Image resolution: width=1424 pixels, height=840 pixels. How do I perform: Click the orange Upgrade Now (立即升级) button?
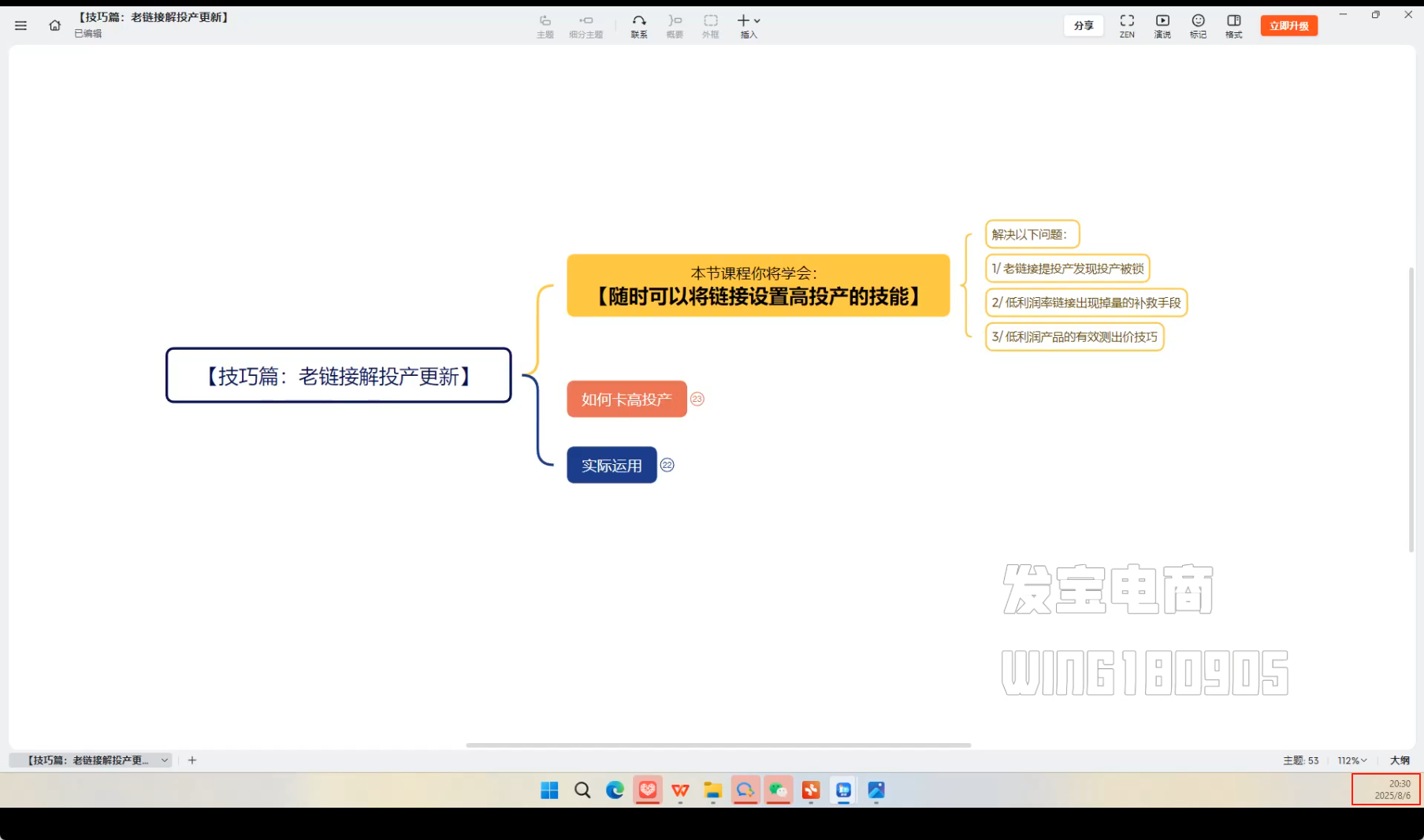1288,26
